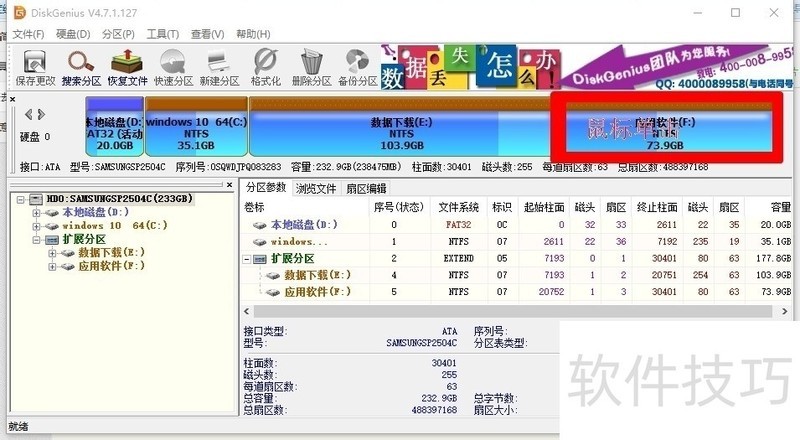Screen dimensions: 800x440
Task: Select 应用软件(F:) in the left tree
Action: click(x=111, y=265)
